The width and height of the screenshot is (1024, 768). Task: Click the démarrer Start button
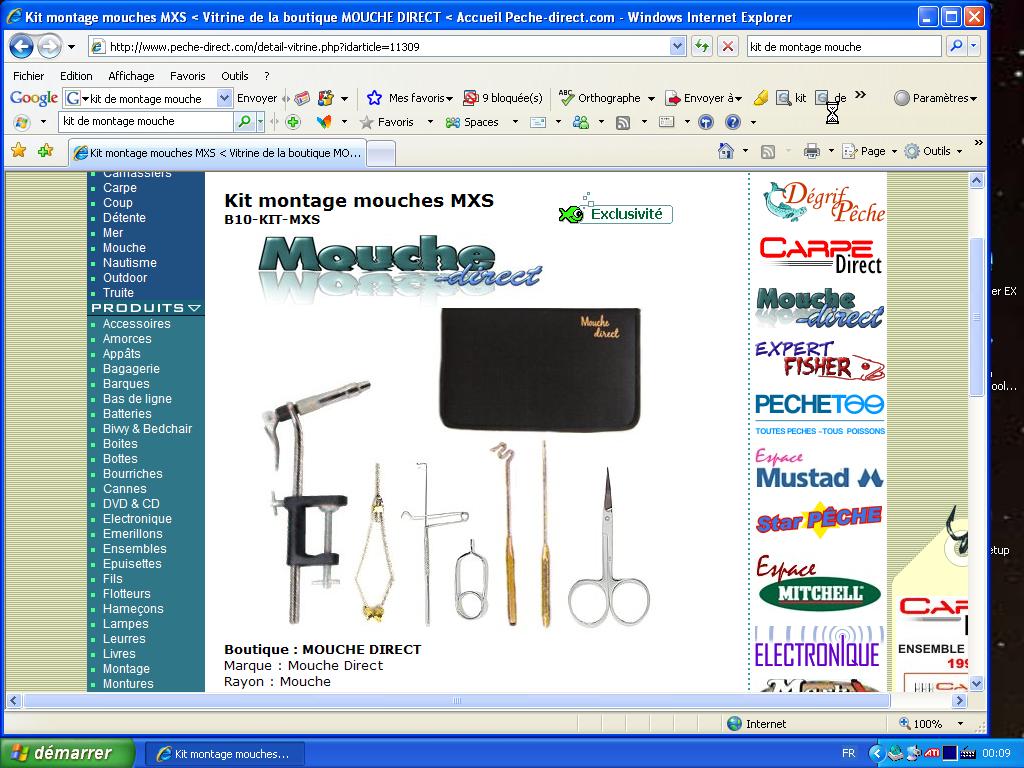coord(67,753)
